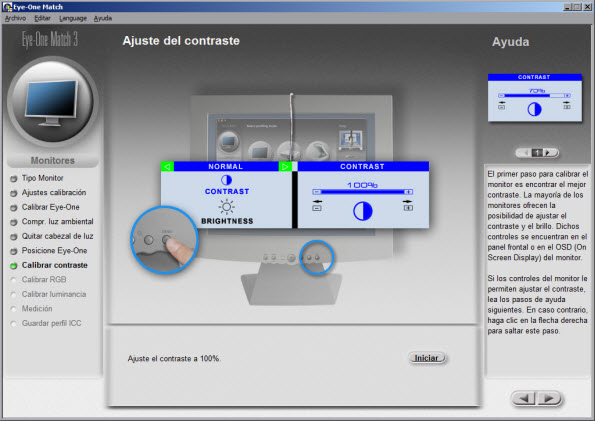The width and height of the screenshot is (595, 421).
Task: Click the Ayuda panel heading
Action: (x=510, y=42)
